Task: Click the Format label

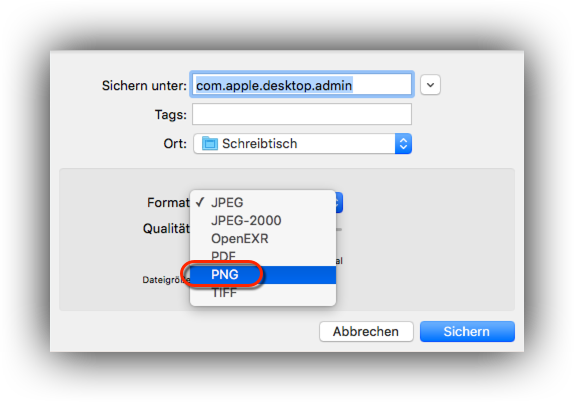Action: pyautogui.click(x=168, y=202)
